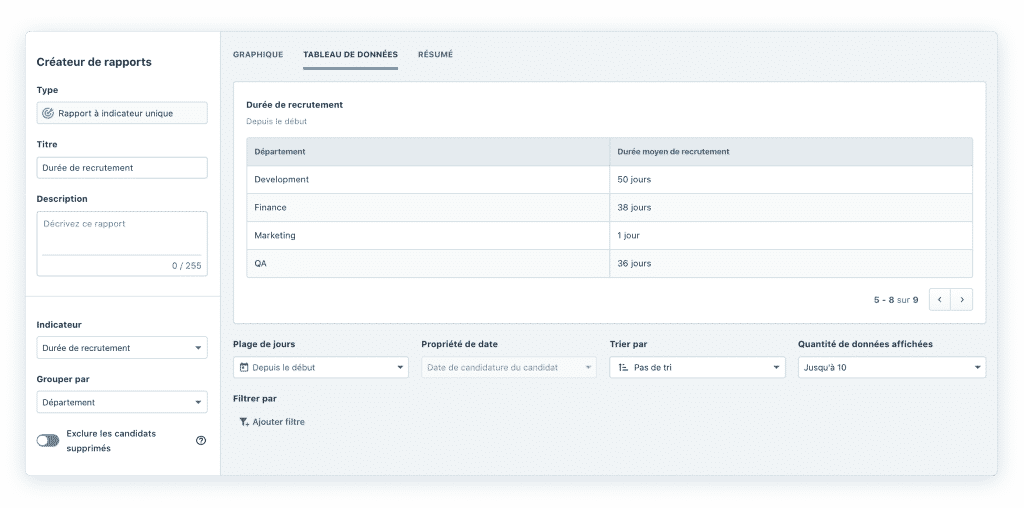Switch to the Graphique tab

pos(258,54)
